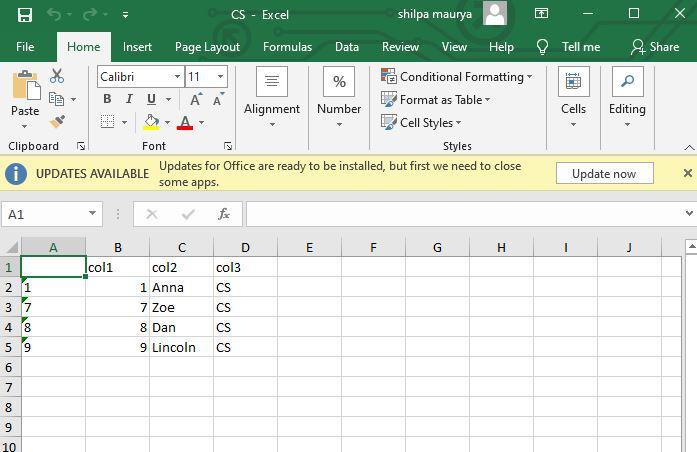Apply yellow Fill Color bucket
The width and height of the screenshot is (697, 452).
[151, 122]
